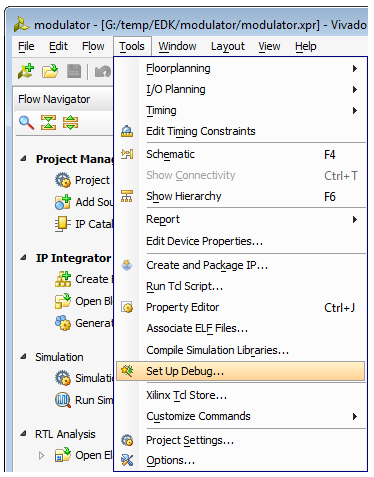Choose Schematic from Tools menu
Image resolution: width=374 pixels, height=477 pixels.
240,154
